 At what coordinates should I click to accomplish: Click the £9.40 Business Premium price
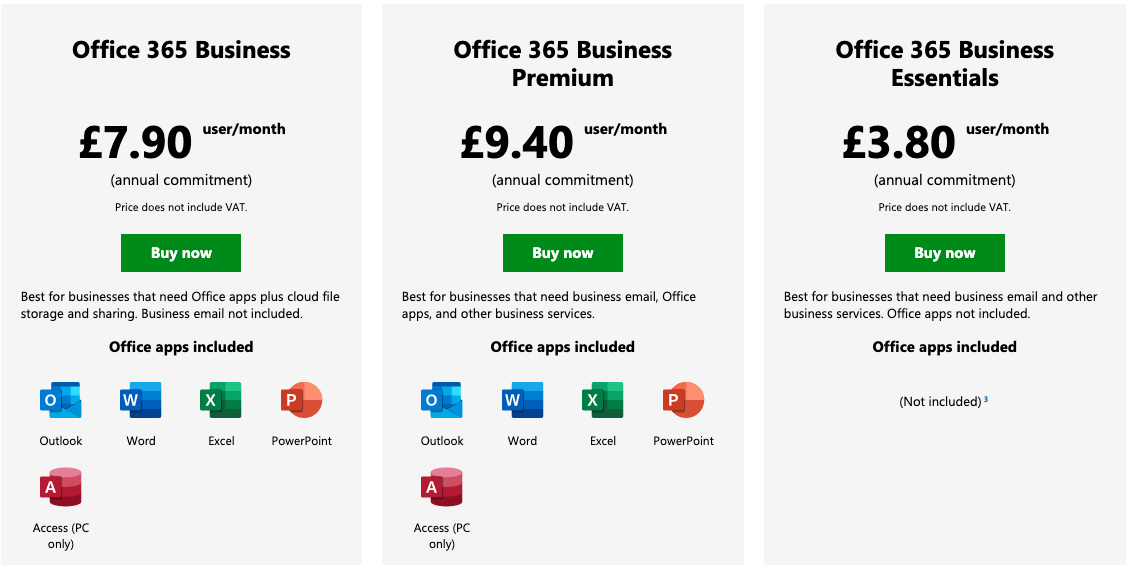click(517, 142)
